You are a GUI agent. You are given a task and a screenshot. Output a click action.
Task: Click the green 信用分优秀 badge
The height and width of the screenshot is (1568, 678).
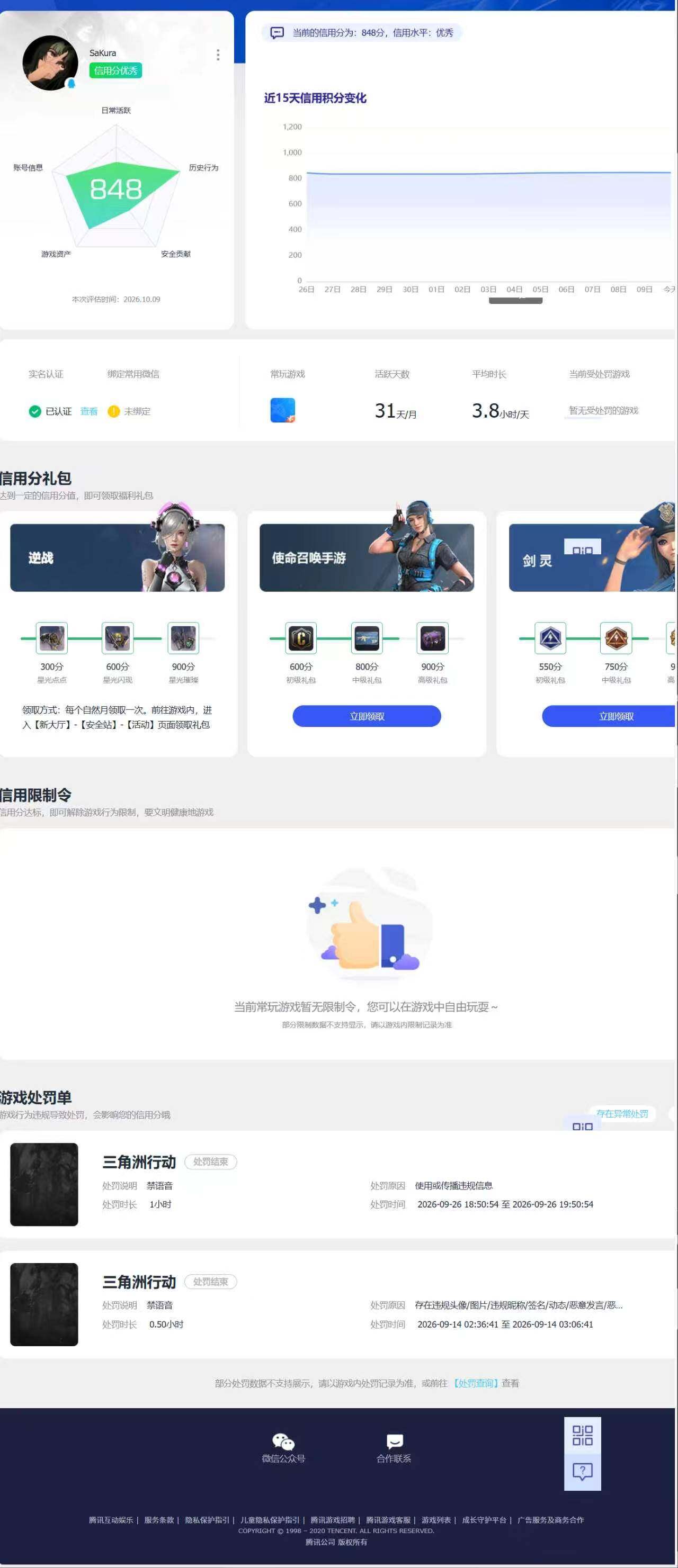[116, 70]
